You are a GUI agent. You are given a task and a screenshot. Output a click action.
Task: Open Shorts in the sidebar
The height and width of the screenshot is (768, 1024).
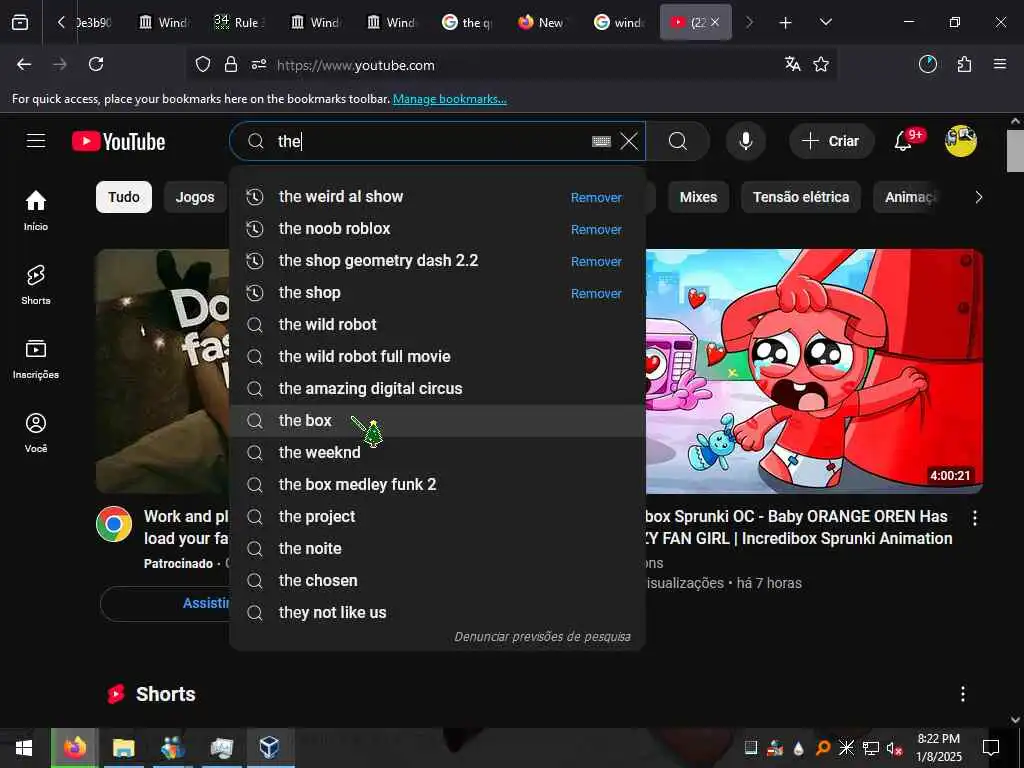click(36, 285)
